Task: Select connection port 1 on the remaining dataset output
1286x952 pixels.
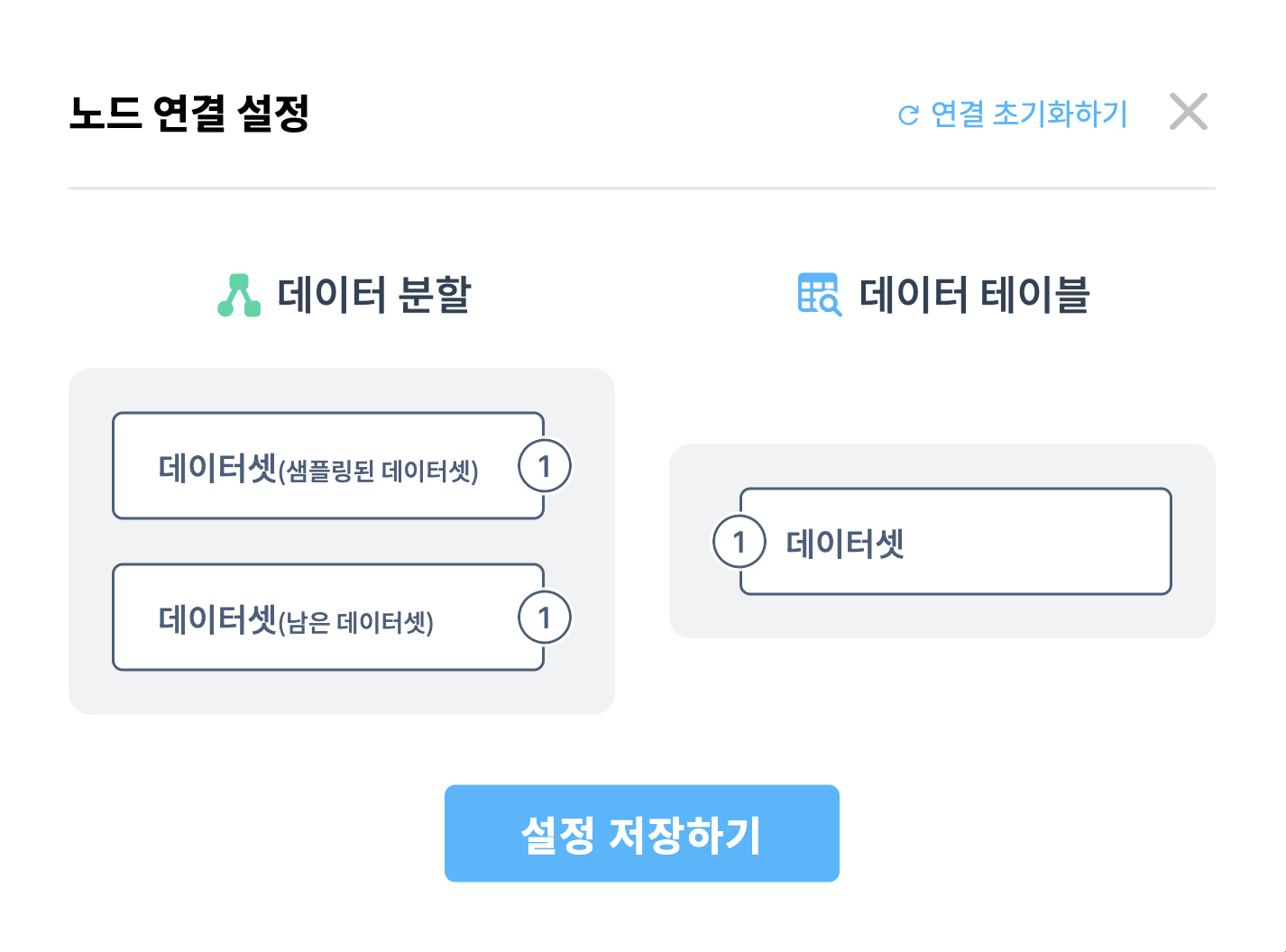Action: pyautogui.click(x=546, y=618)
